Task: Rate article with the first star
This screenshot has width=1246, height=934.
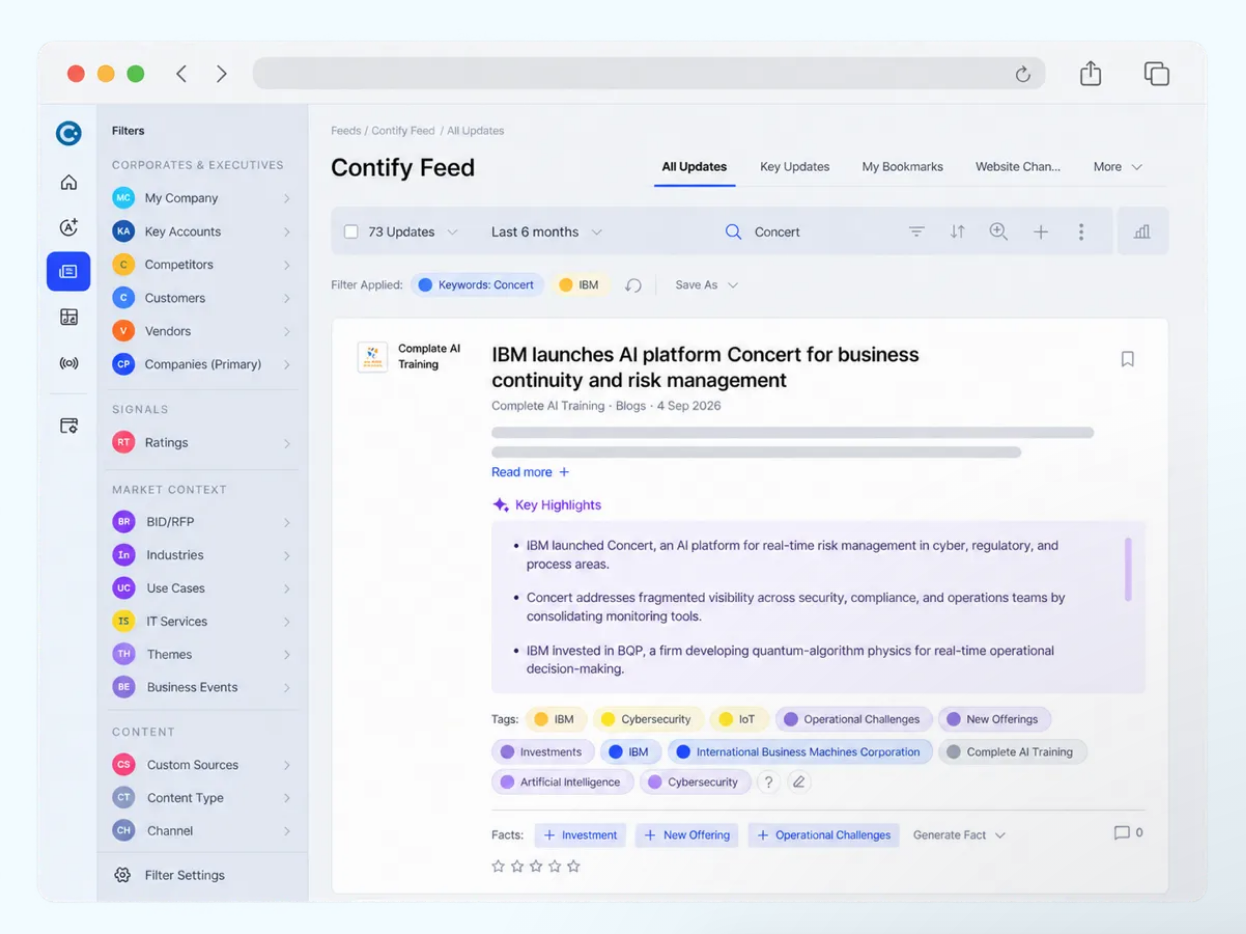Action: pyautogui.click(x=498, y=866)
